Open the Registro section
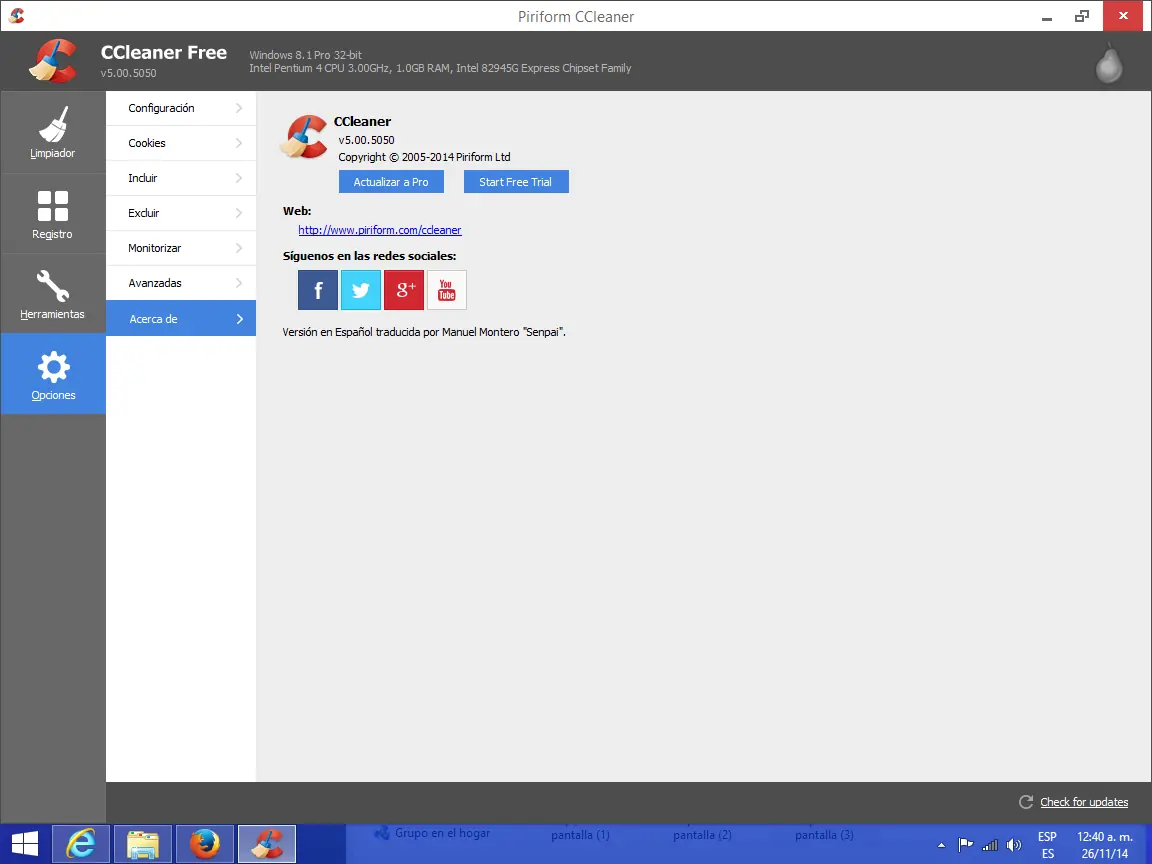Image resolution: width=1152 pixels, height=864 pixels. pos(53,214)
